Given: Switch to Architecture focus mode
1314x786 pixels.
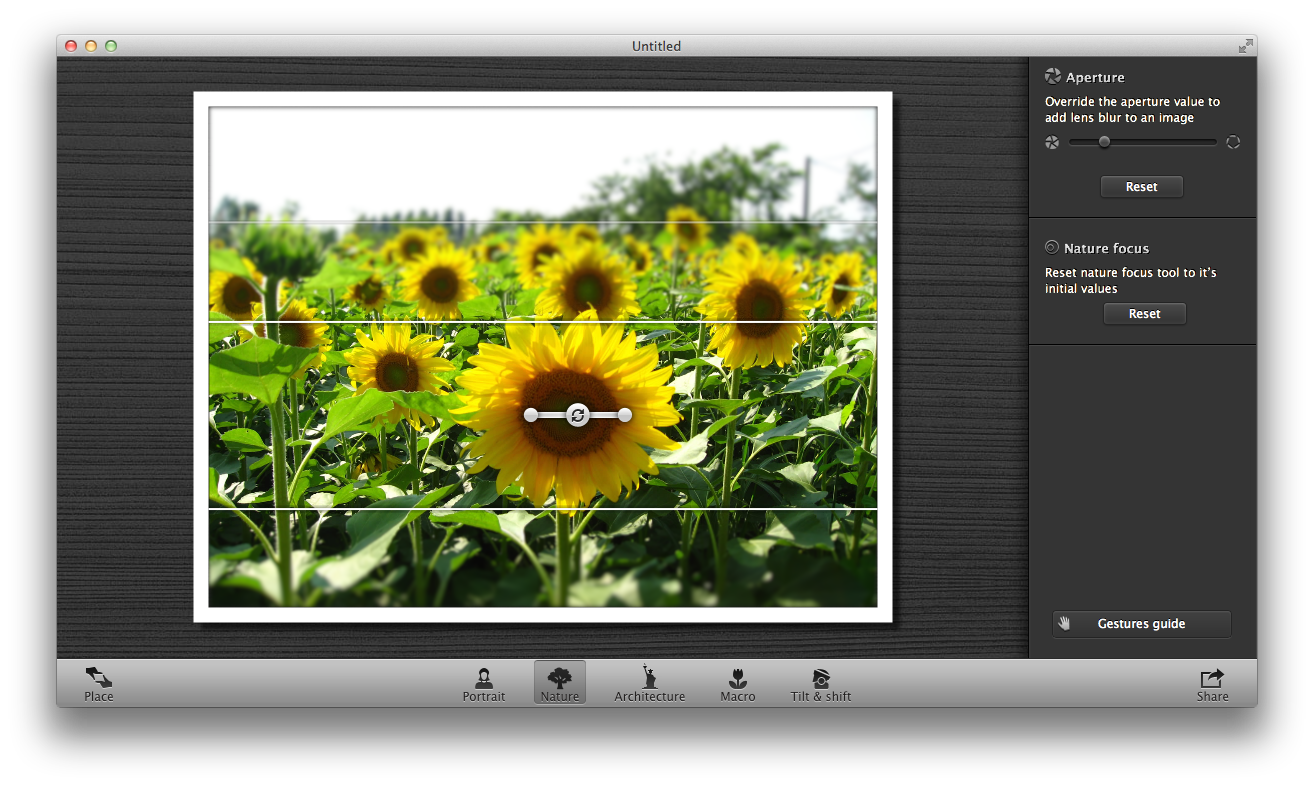Looking at the screenshot, I should point(649,683).
